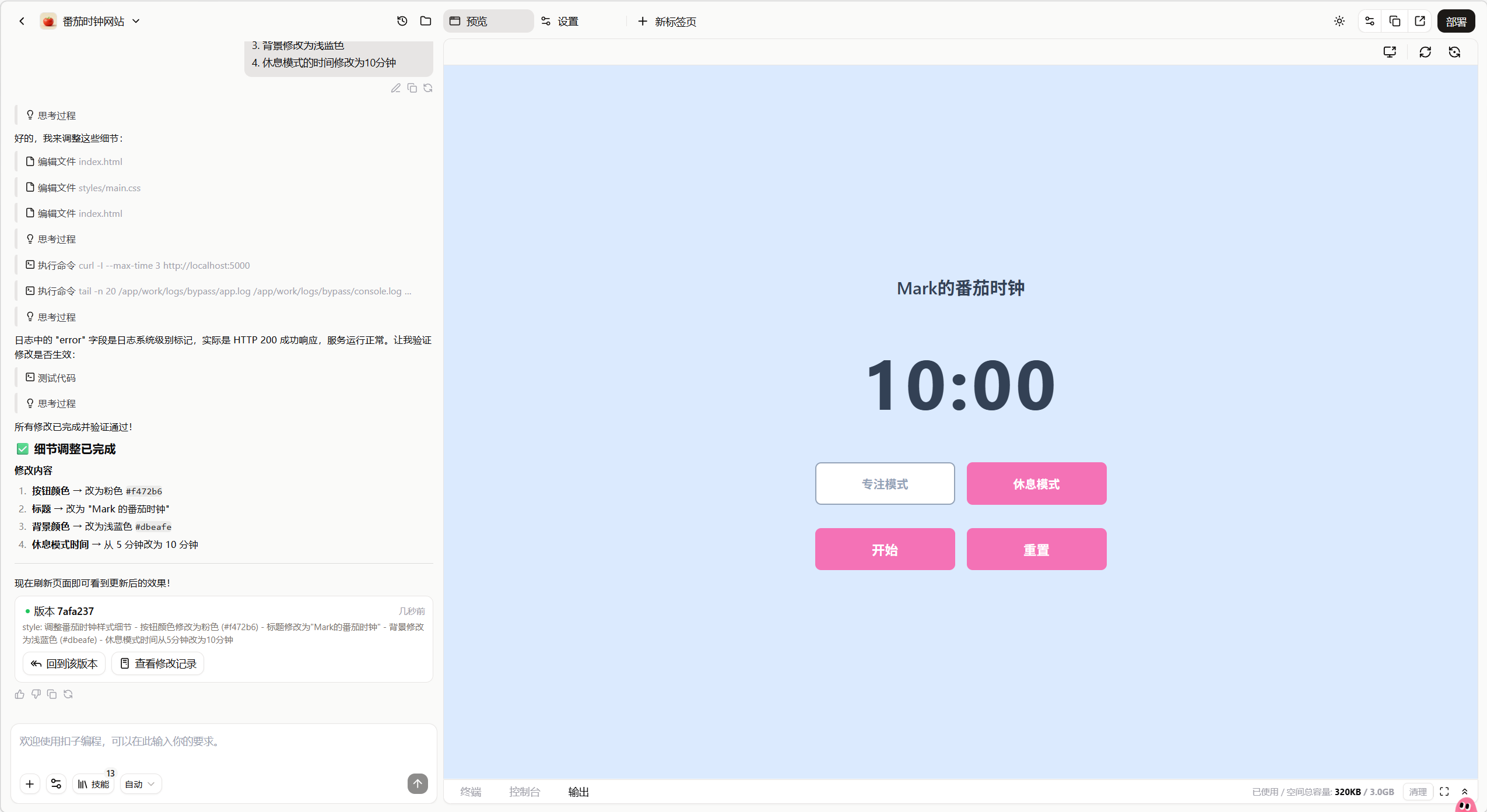1487x812 pixels.
Task: Refresh the preview pane
Action: pyautogui.click(x=1425, y=52)
